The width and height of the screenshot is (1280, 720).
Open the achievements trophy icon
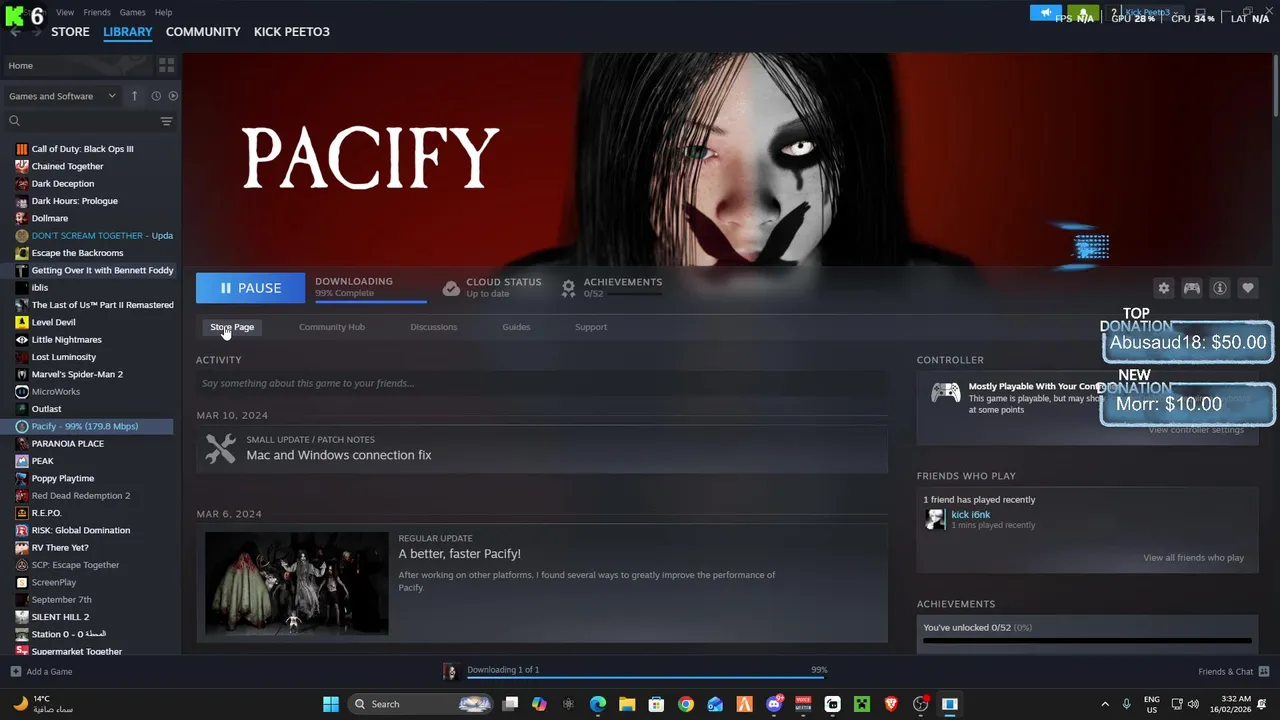point(568,288)
